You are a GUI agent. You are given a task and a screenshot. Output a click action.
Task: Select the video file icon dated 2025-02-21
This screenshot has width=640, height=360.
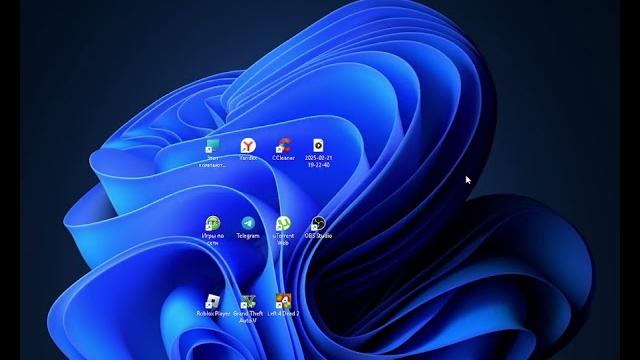(x=318, y=145)
